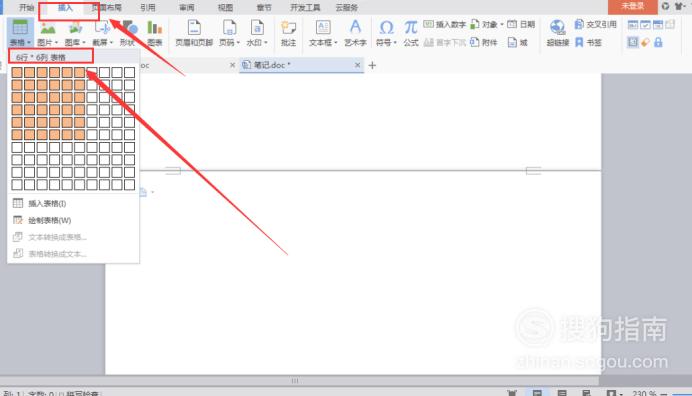This screenshot has height=396, width=692.
Task: Open the 表格 (Table) insert dropdown
Action: click(x=20, y=33)
